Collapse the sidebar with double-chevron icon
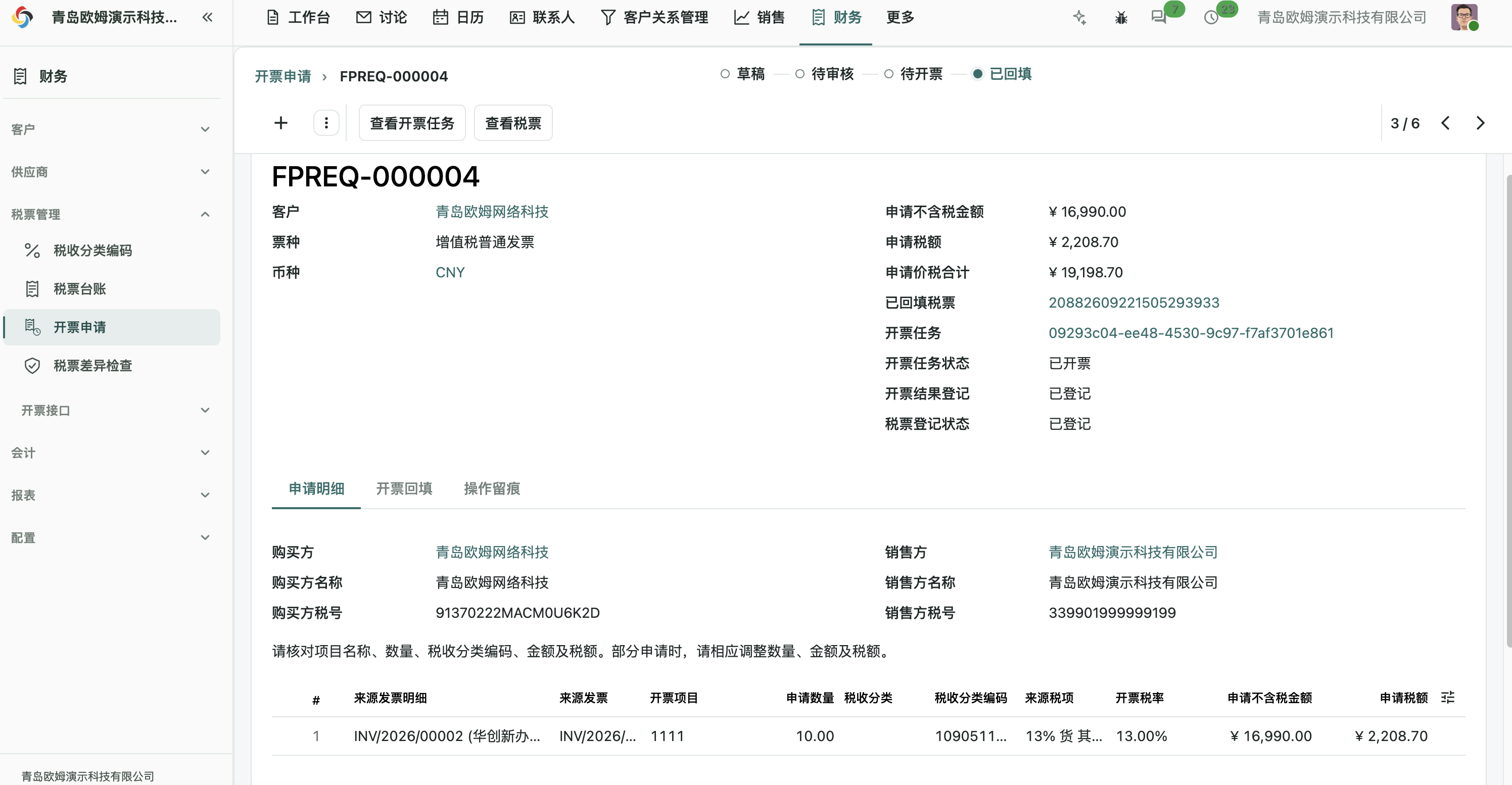This screenshot has width=1512, height=785. pyautogui.click(x=207, y=17)
